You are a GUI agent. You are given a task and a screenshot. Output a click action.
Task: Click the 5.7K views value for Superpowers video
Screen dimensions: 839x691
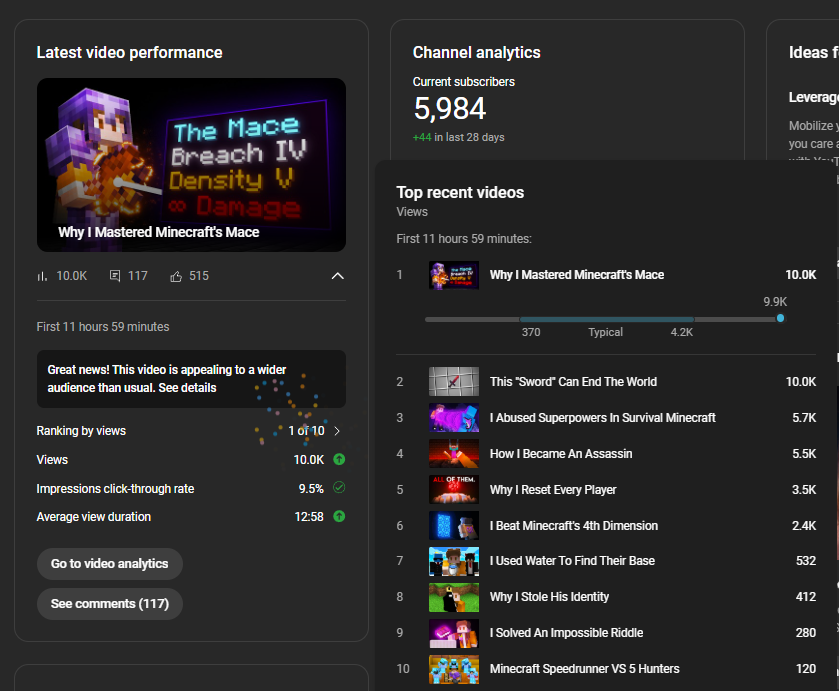[x=804, y=417]
